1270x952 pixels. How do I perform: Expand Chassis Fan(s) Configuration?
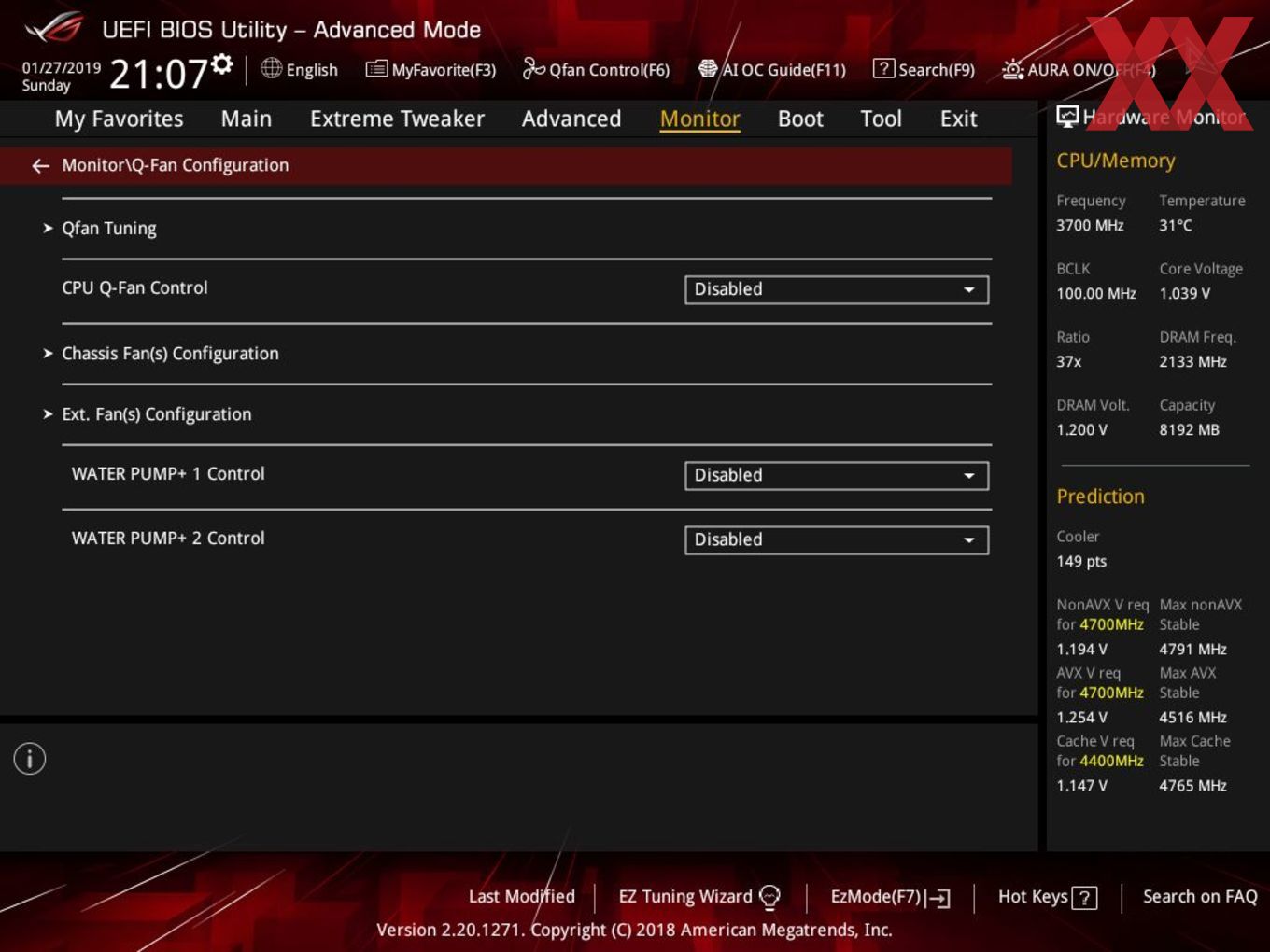[170, 354]
